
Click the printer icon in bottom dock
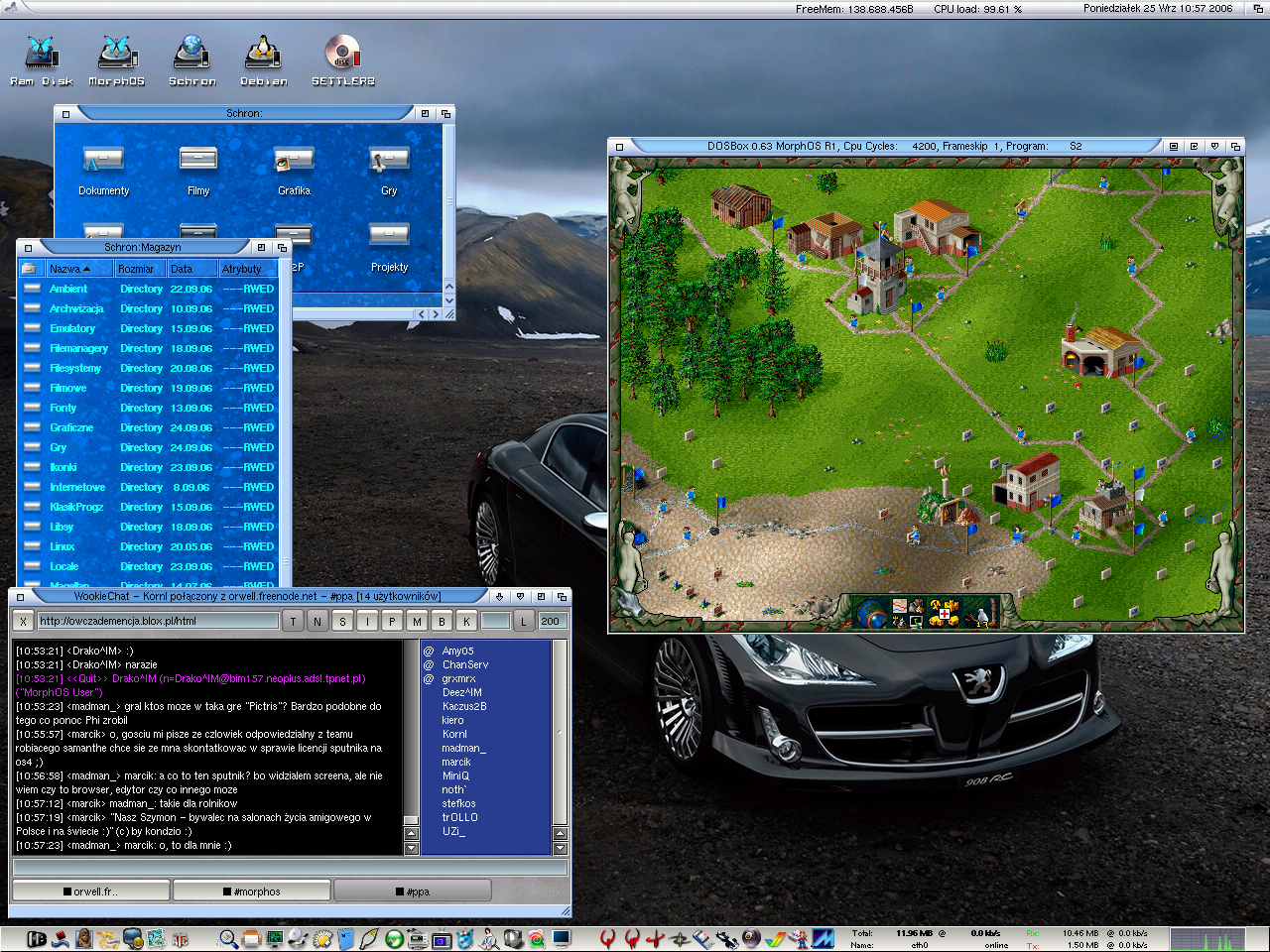click(x=251, y=938)
